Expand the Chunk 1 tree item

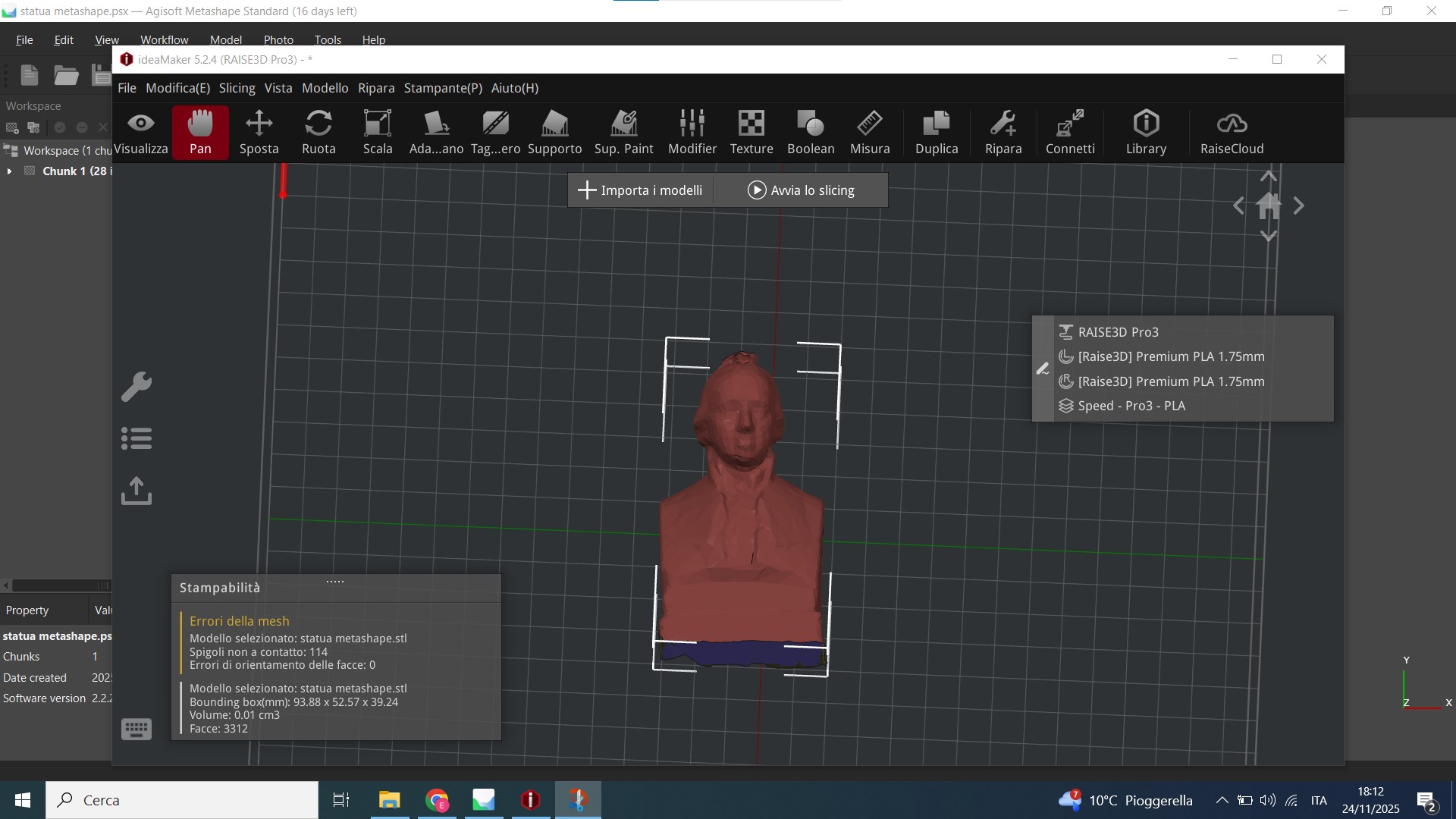coord(9,171)
